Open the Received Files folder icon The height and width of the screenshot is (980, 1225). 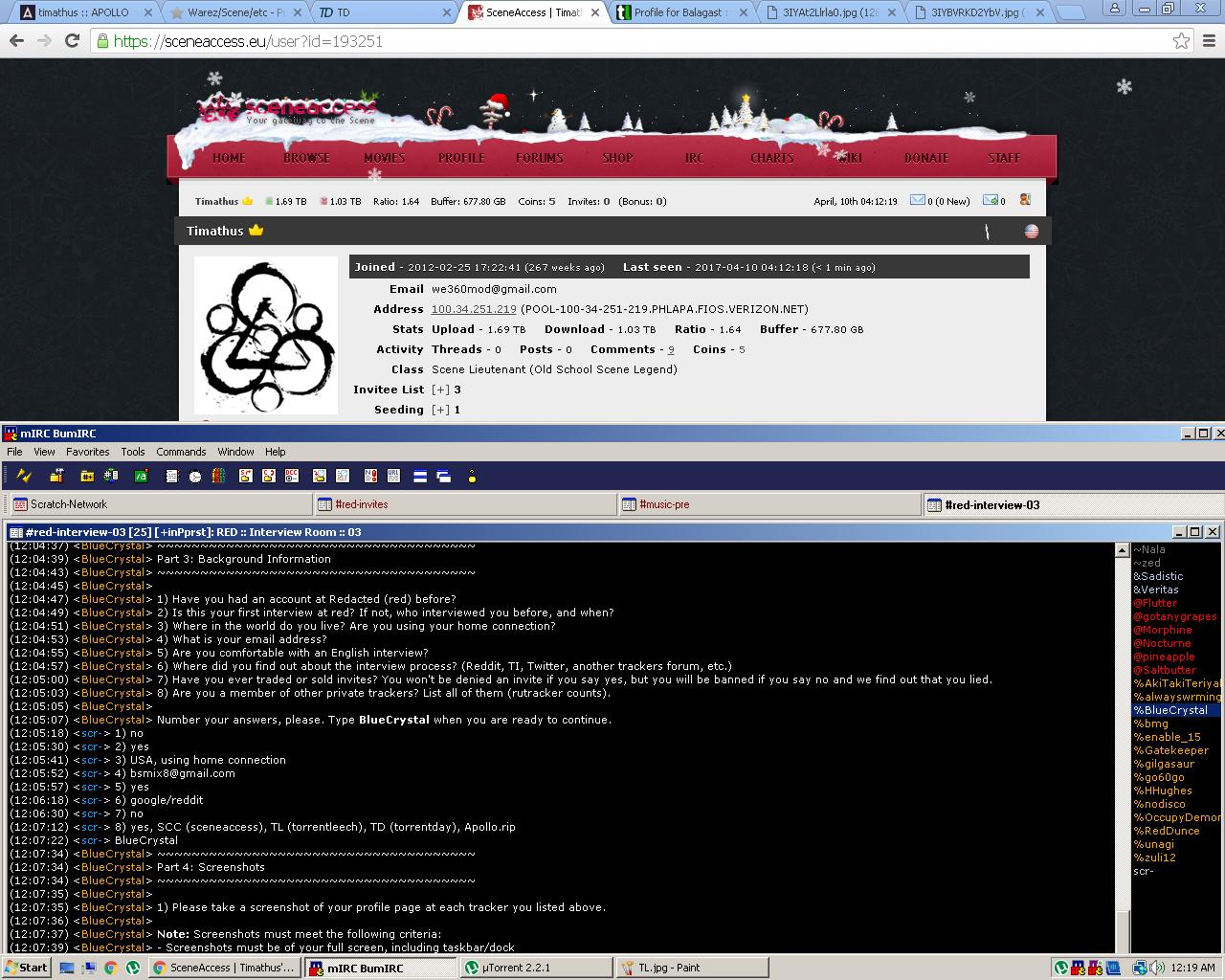pyautogui.click(x=320, y=476)
